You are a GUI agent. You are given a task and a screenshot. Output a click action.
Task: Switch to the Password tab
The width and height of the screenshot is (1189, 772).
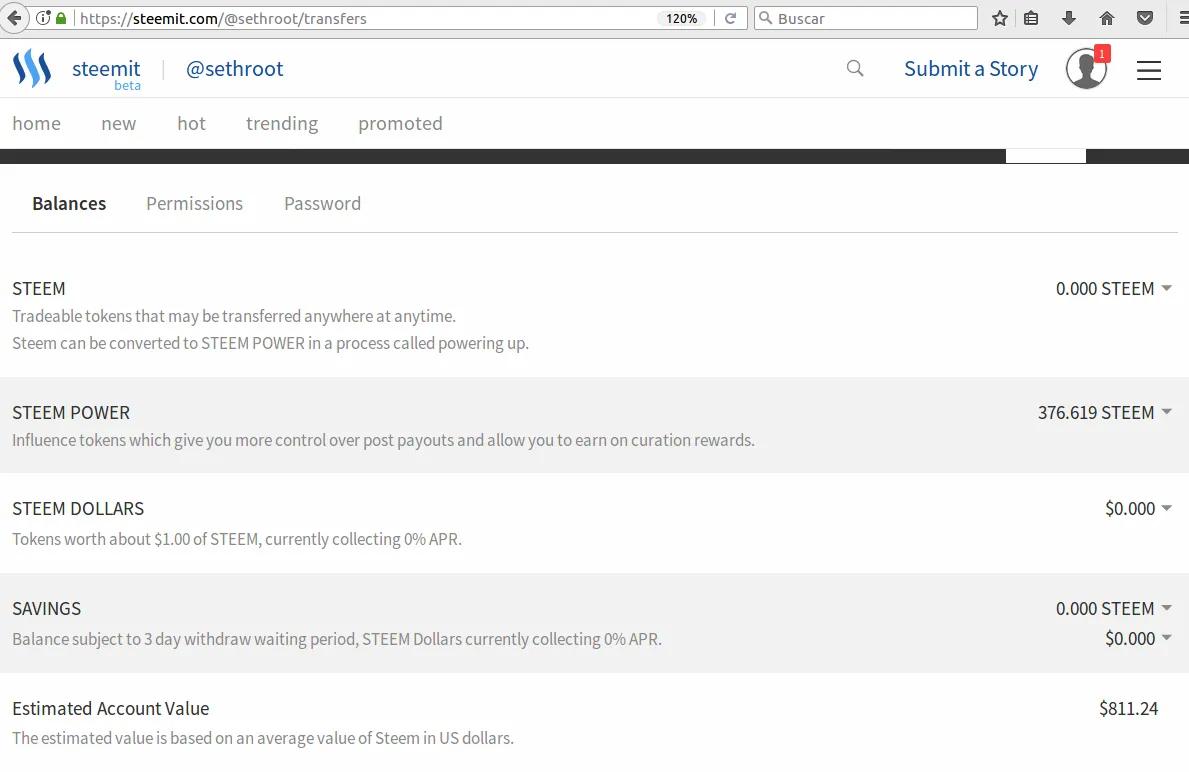pyautogui.click(x=322, y=203)
